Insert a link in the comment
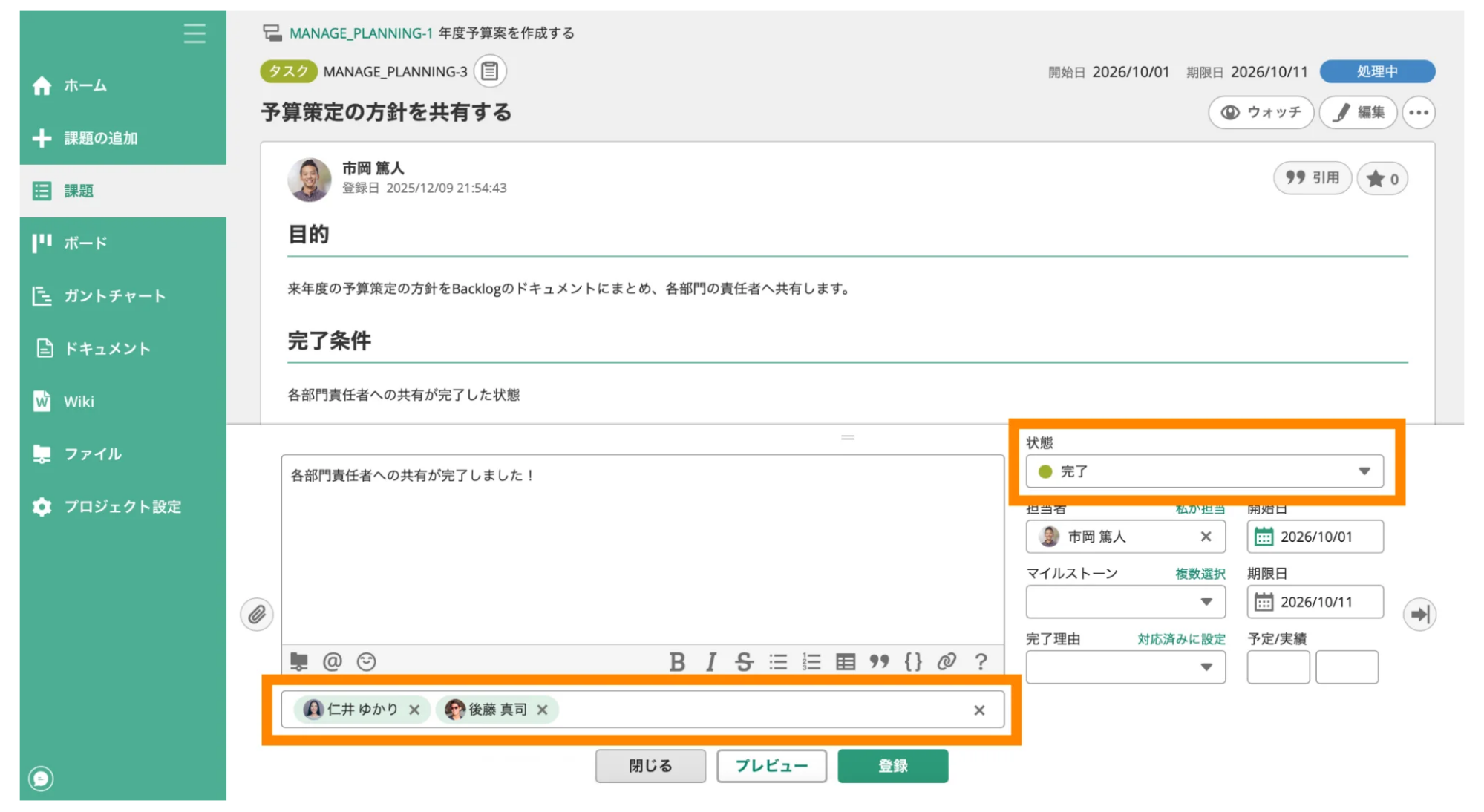 click(x=947, y=661)
